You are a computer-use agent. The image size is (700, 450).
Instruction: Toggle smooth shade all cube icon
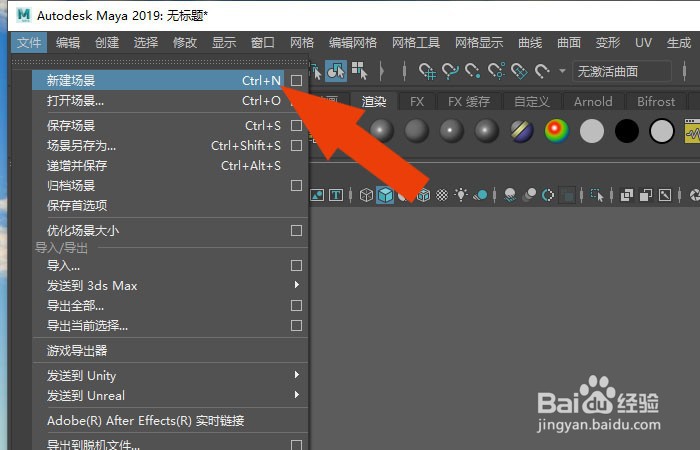pos(385,195)
